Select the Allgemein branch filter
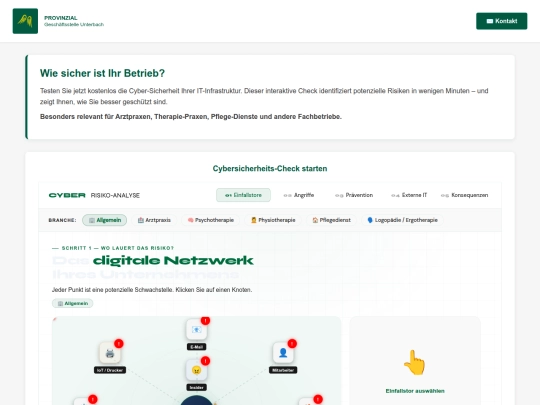540x405 pixels. click(x=105, y=220)
